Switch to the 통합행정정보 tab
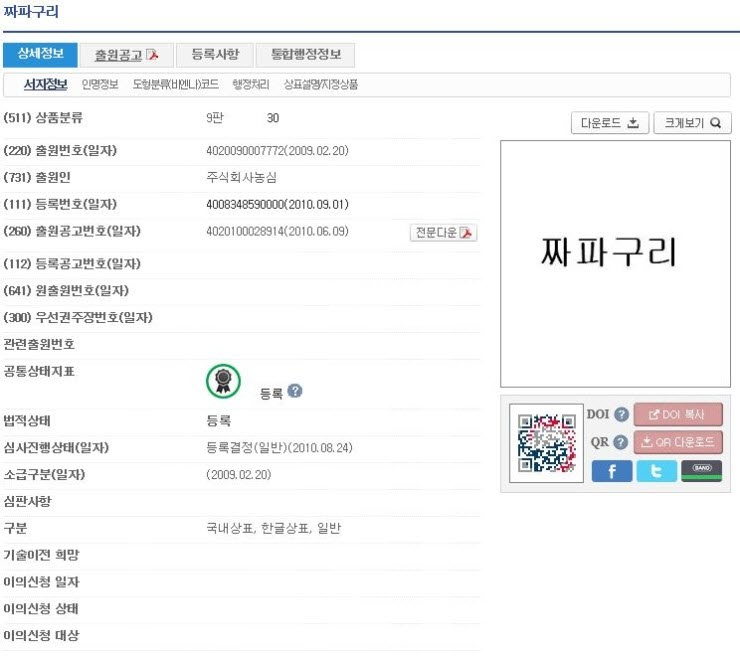 305,55
